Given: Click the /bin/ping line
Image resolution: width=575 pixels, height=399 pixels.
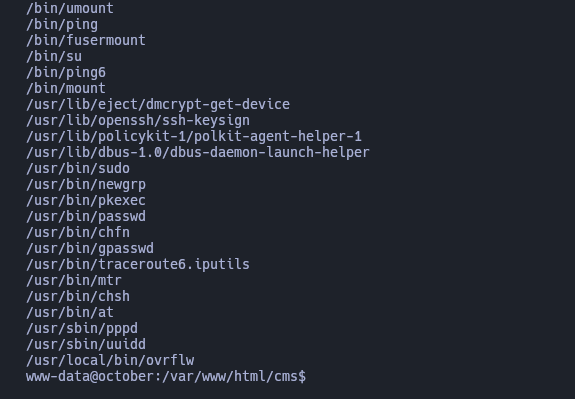Looking at the screenshot, I should [62, 24].
